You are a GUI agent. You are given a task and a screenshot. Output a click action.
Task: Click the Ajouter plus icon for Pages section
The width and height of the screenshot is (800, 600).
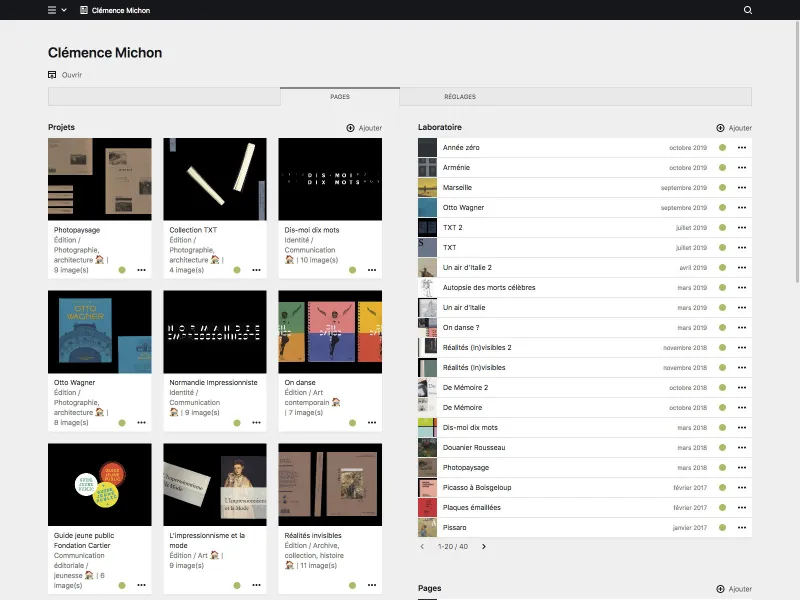coord(720,589)
